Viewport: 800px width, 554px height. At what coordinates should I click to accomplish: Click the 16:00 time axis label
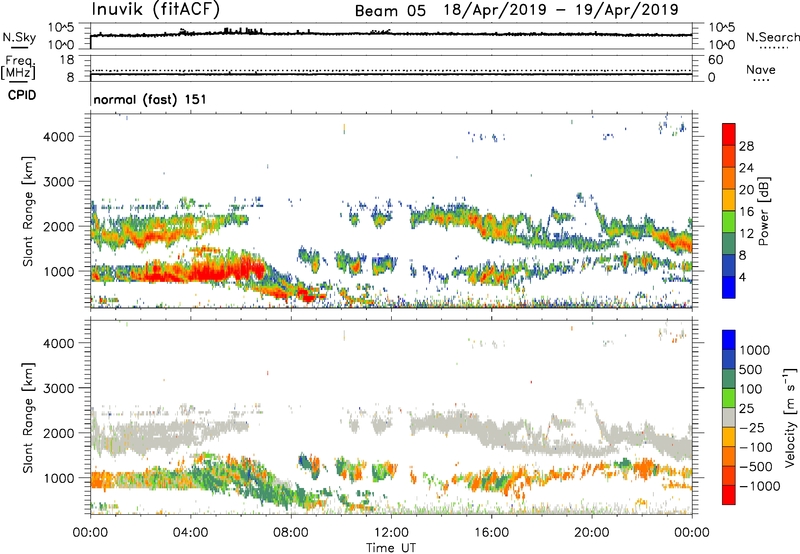click(x=491, y=533)
